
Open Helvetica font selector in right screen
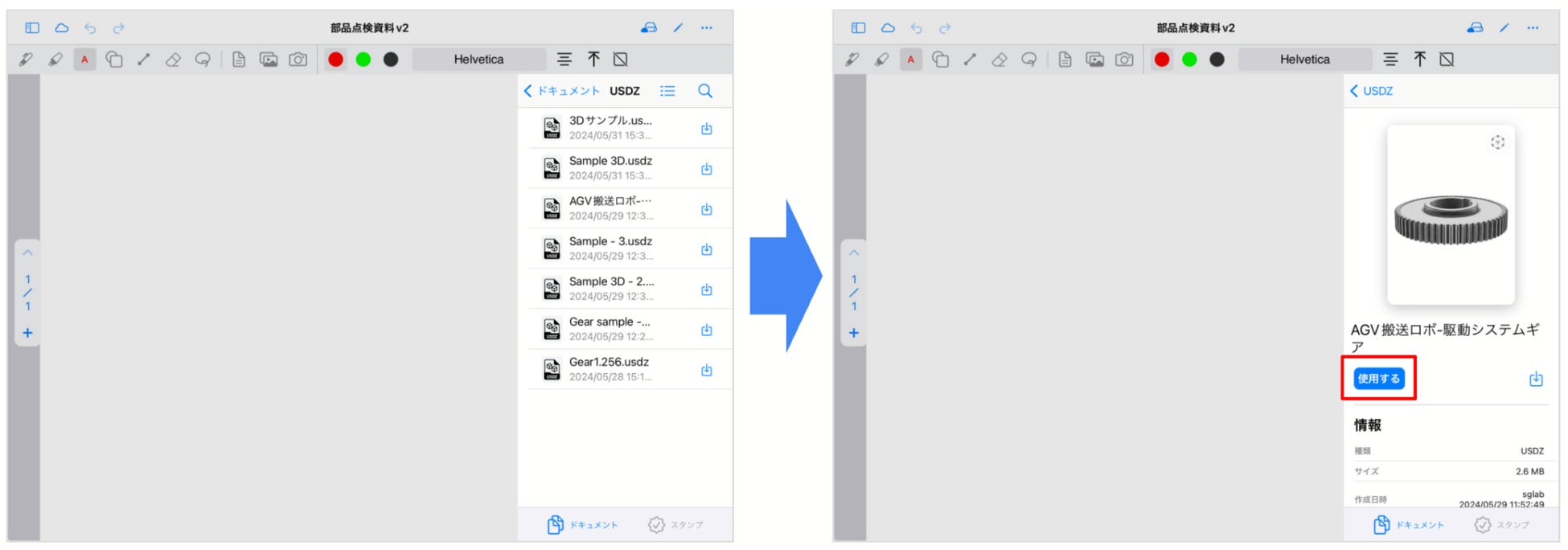(x=1305, y=60)
